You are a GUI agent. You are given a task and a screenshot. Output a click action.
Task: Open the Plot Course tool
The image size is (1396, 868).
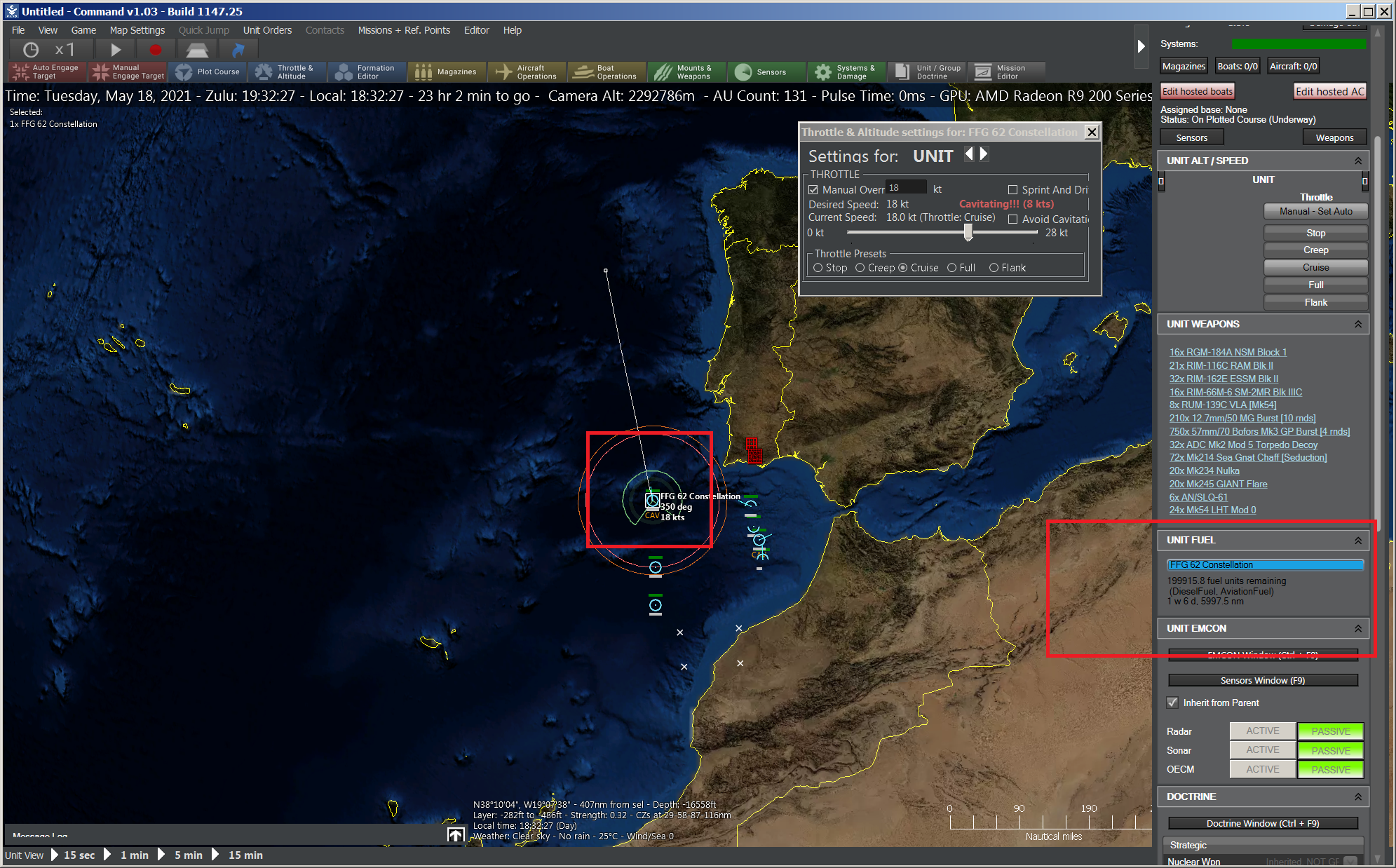click(x=208, y=72)
